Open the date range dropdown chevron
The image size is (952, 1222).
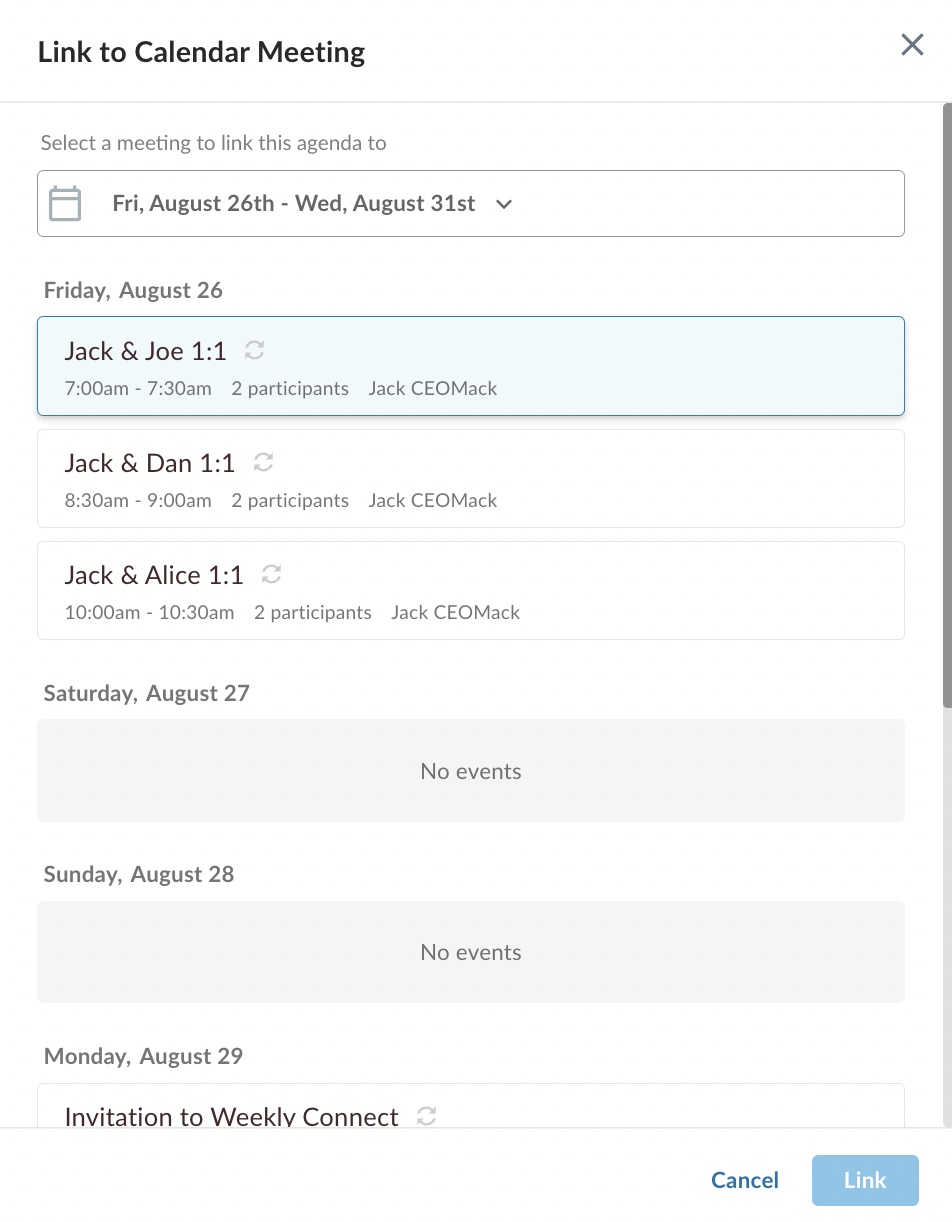pos(504,204)
